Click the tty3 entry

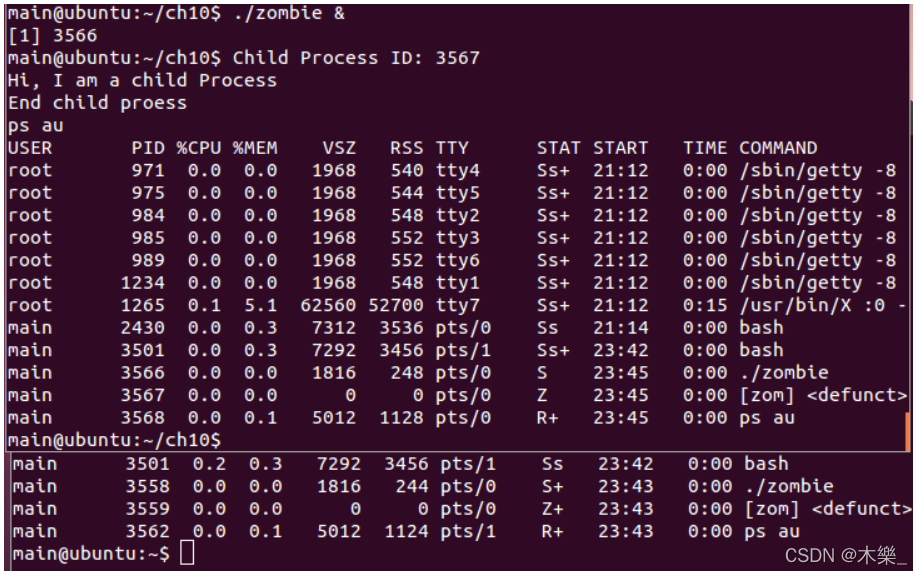(x=457, y=238)
